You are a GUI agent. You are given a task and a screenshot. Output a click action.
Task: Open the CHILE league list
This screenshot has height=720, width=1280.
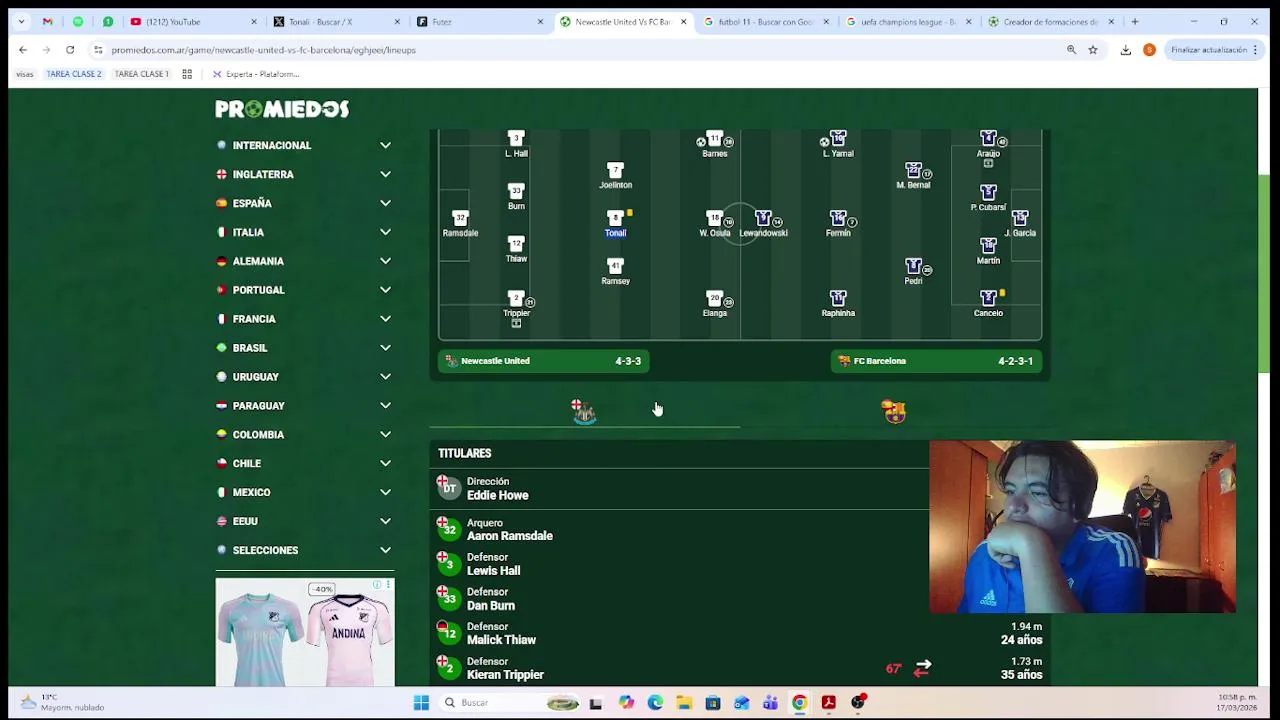pos(304,464)
